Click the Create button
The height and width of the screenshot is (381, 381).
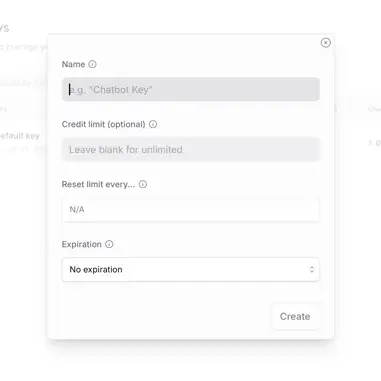pyautogui.click(x=295, y=316)
